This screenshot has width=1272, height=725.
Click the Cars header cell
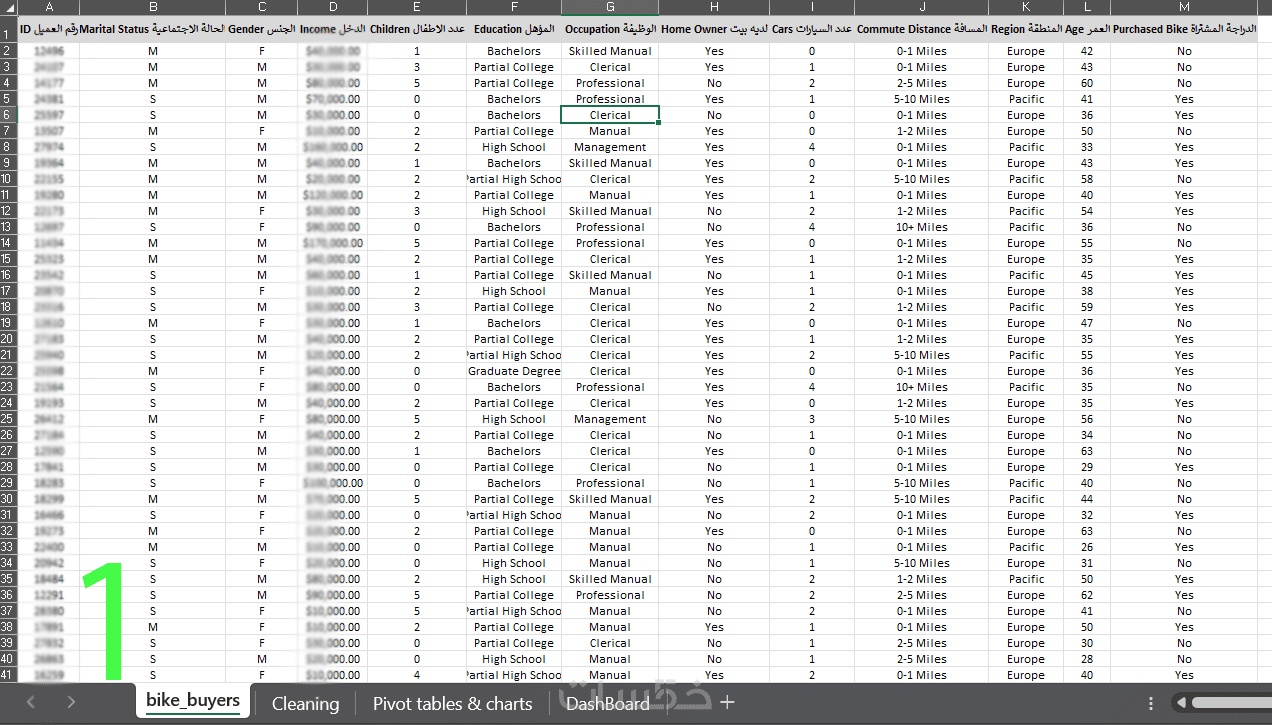(x=812, y=29)
